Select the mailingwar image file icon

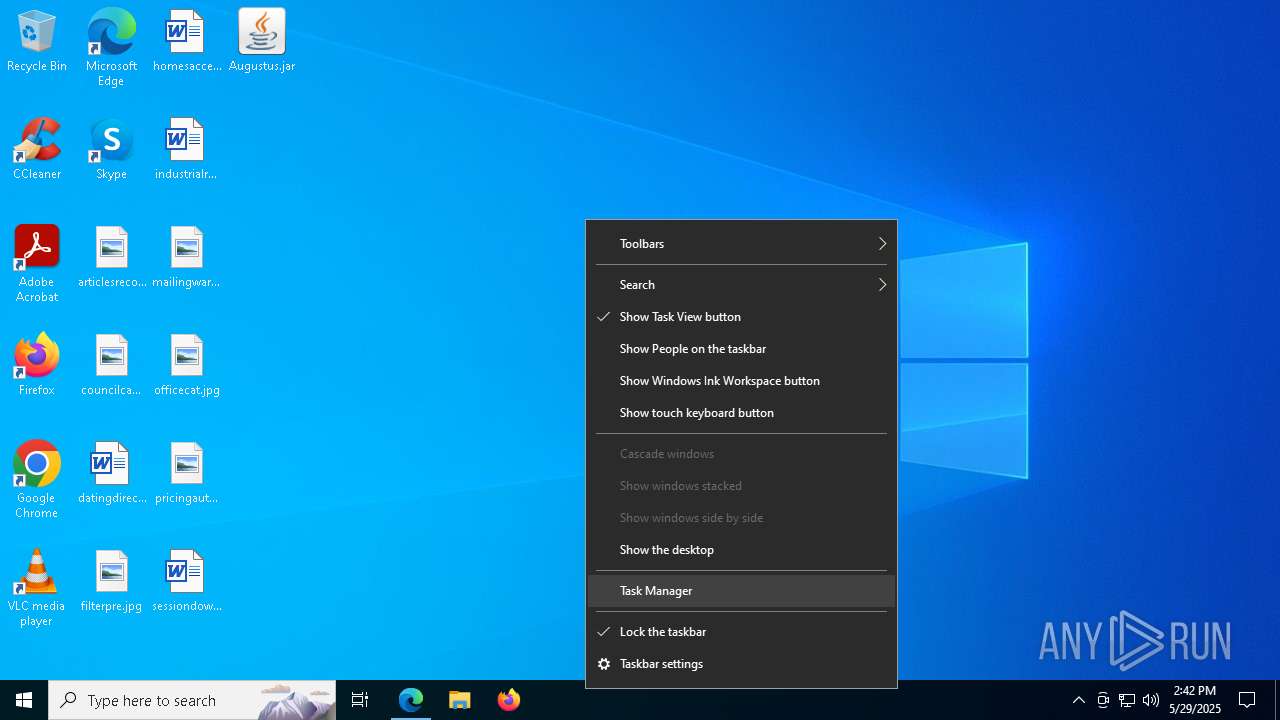click(186, 257)
